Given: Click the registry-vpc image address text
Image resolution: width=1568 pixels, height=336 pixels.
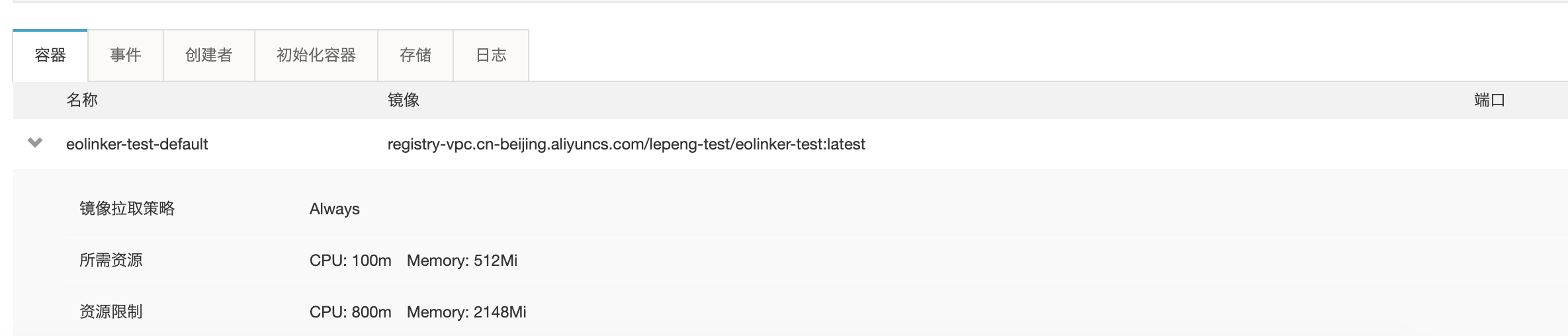Looking at the screenshot, I should pos(626,144).
